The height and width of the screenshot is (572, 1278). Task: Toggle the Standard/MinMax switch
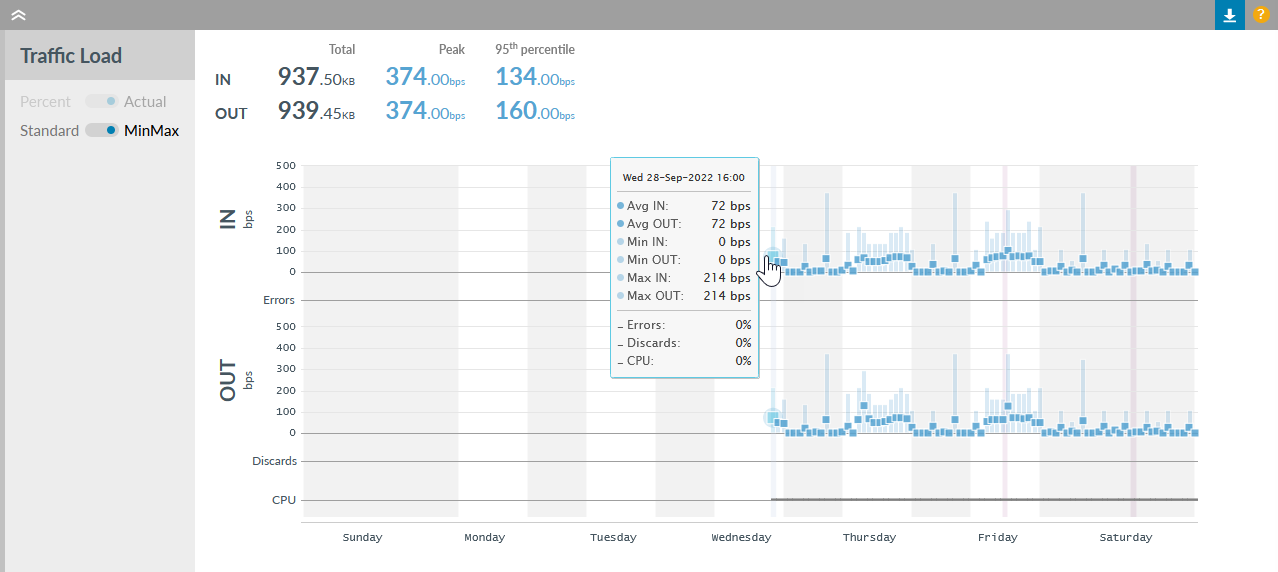(101, 131)
